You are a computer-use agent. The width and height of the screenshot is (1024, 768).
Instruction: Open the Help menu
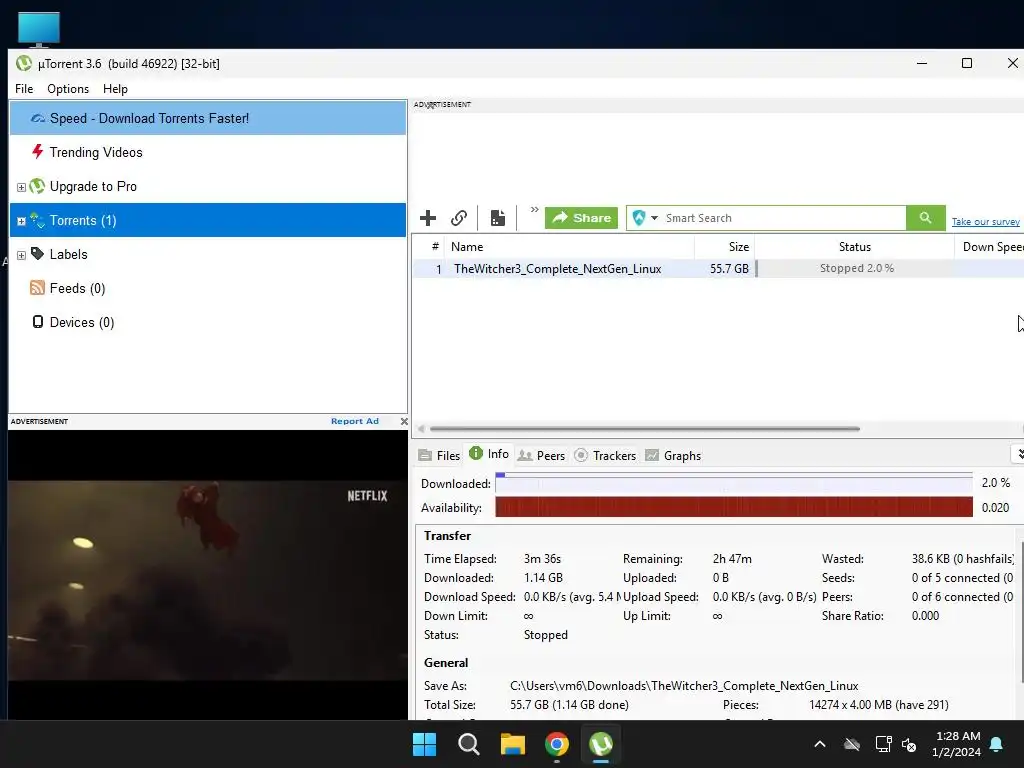pos(115,89)
